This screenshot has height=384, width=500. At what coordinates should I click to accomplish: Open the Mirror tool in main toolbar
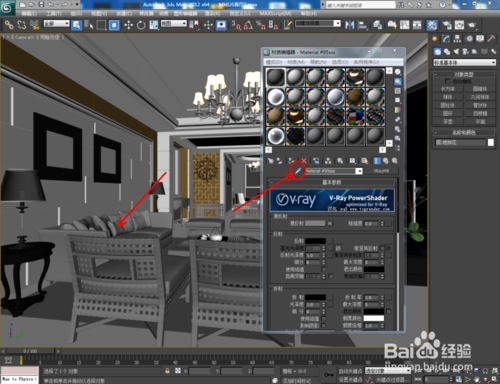tap(349, 25)
